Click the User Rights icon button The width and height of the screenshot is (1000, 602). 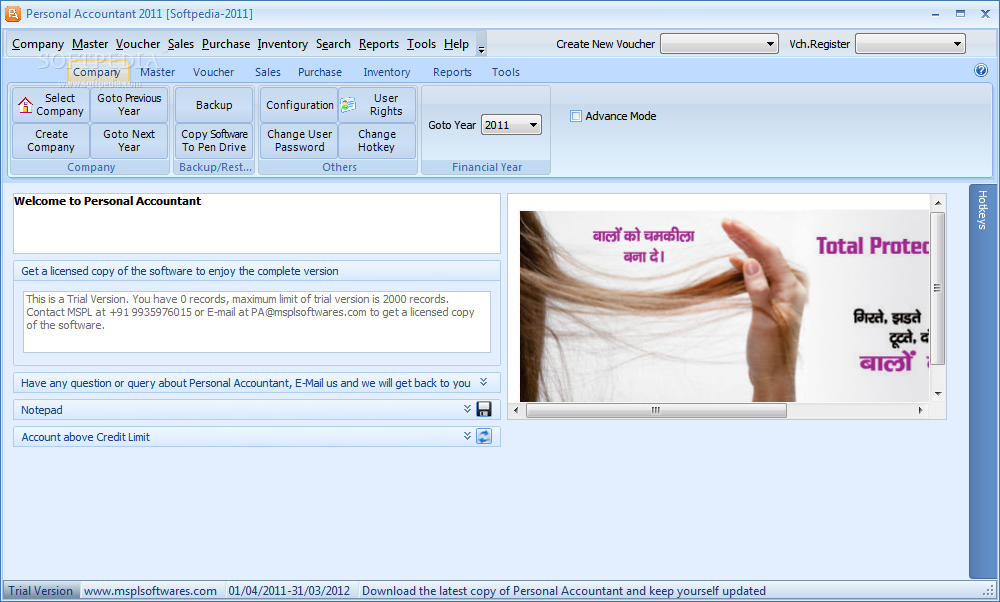[377, 105]
